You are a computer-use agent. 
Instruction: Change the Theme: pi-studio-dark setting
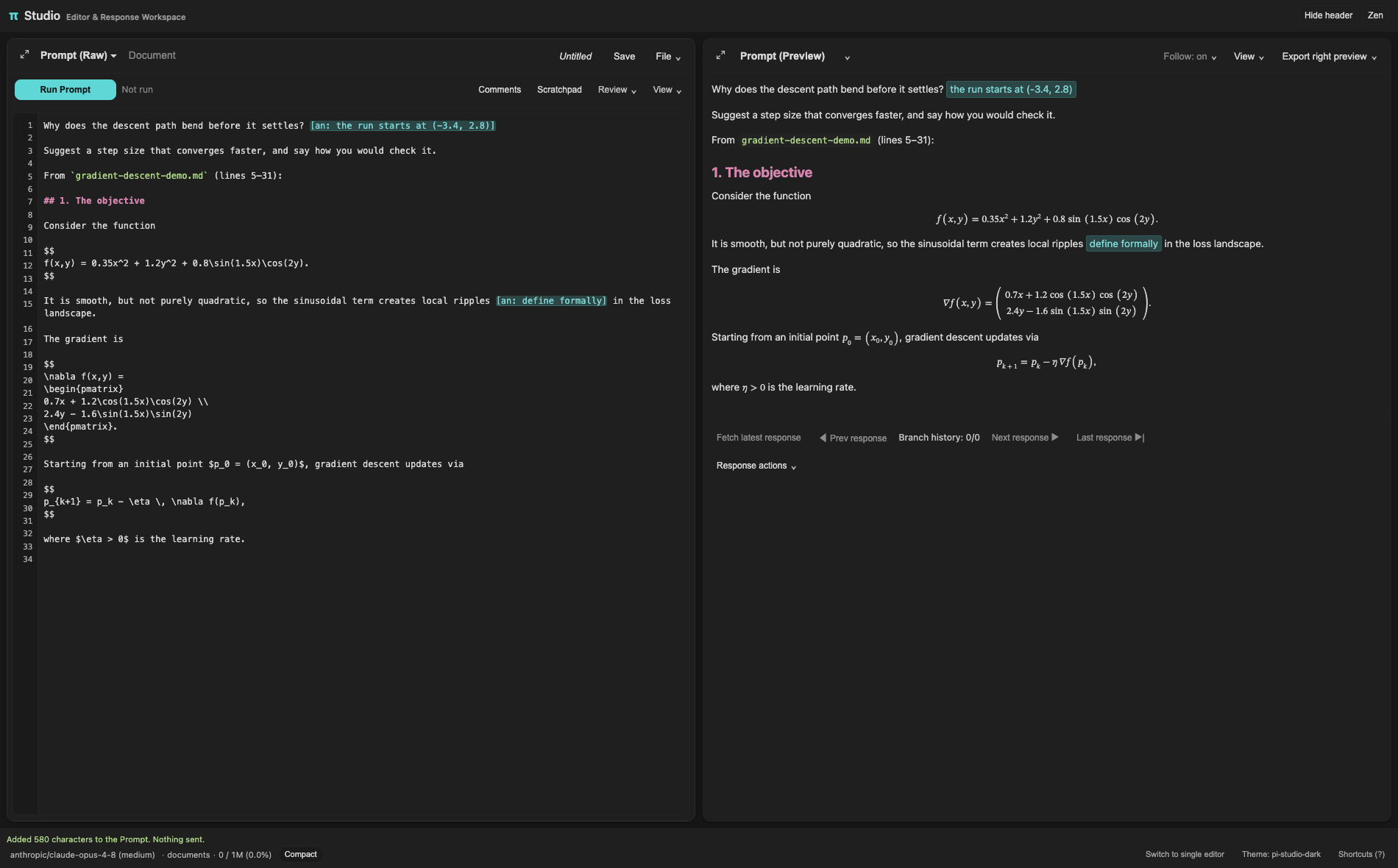coord(1281,855)
